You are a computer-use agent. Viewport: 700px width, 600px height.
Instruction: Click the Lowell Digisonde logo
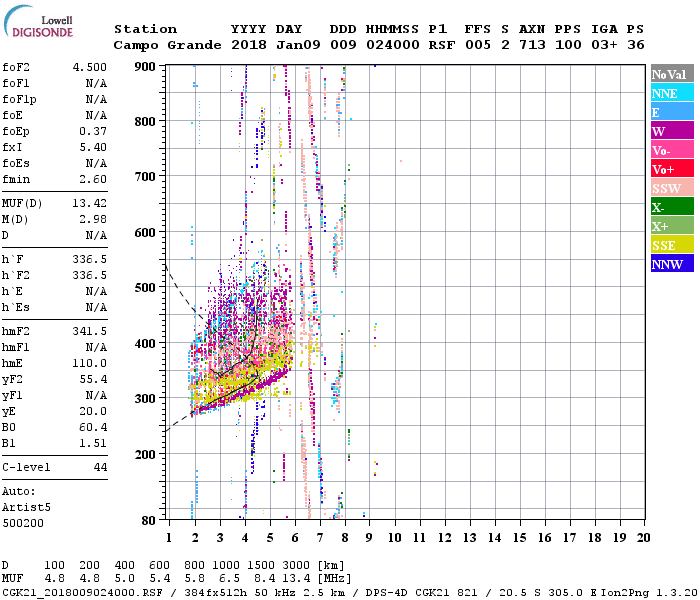(x=39, y=22)
